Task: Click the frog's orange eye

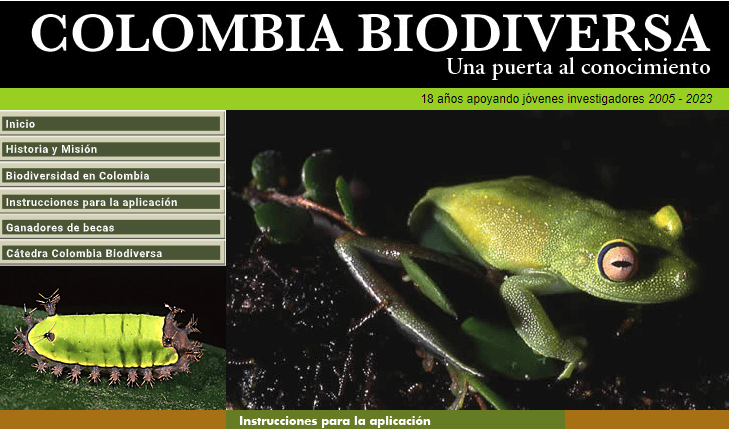Action: 619,262
